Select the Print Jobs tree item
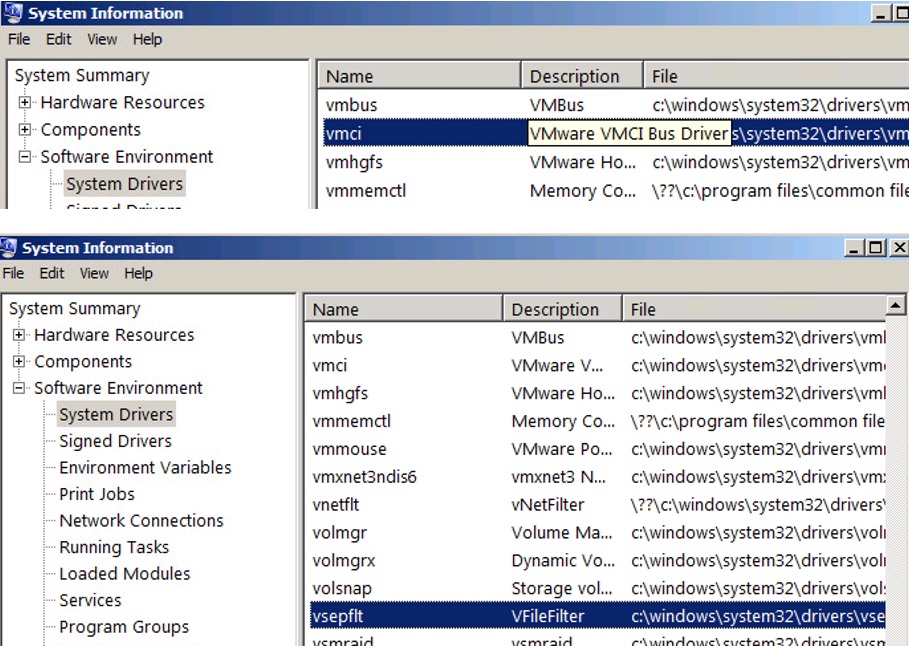 (x=96, y=494)
